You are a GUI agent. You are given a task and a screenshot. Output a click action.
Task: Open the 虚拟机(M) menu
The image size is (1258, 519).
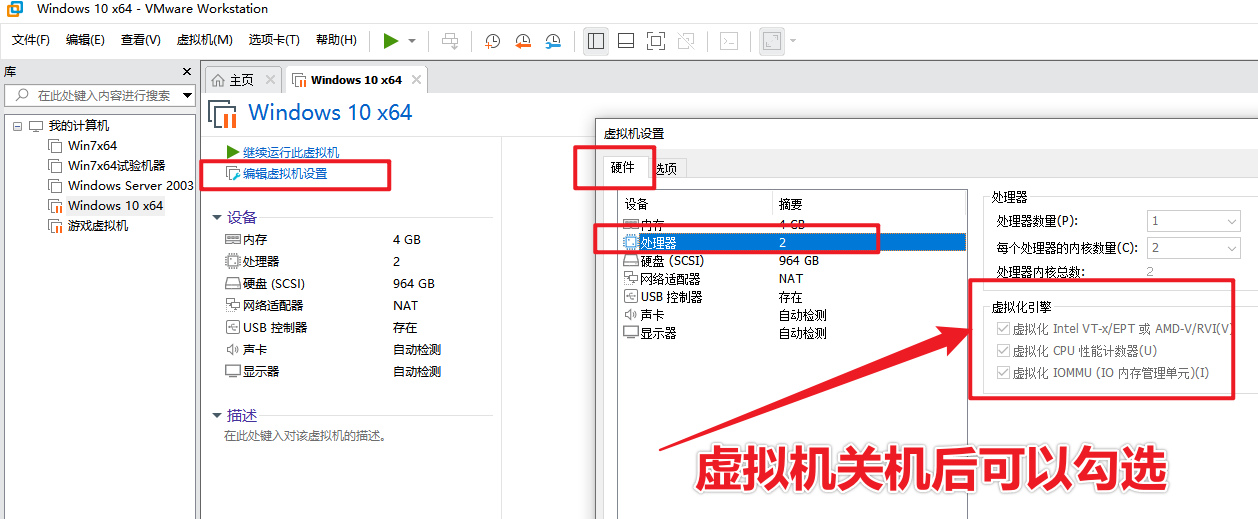204,40
